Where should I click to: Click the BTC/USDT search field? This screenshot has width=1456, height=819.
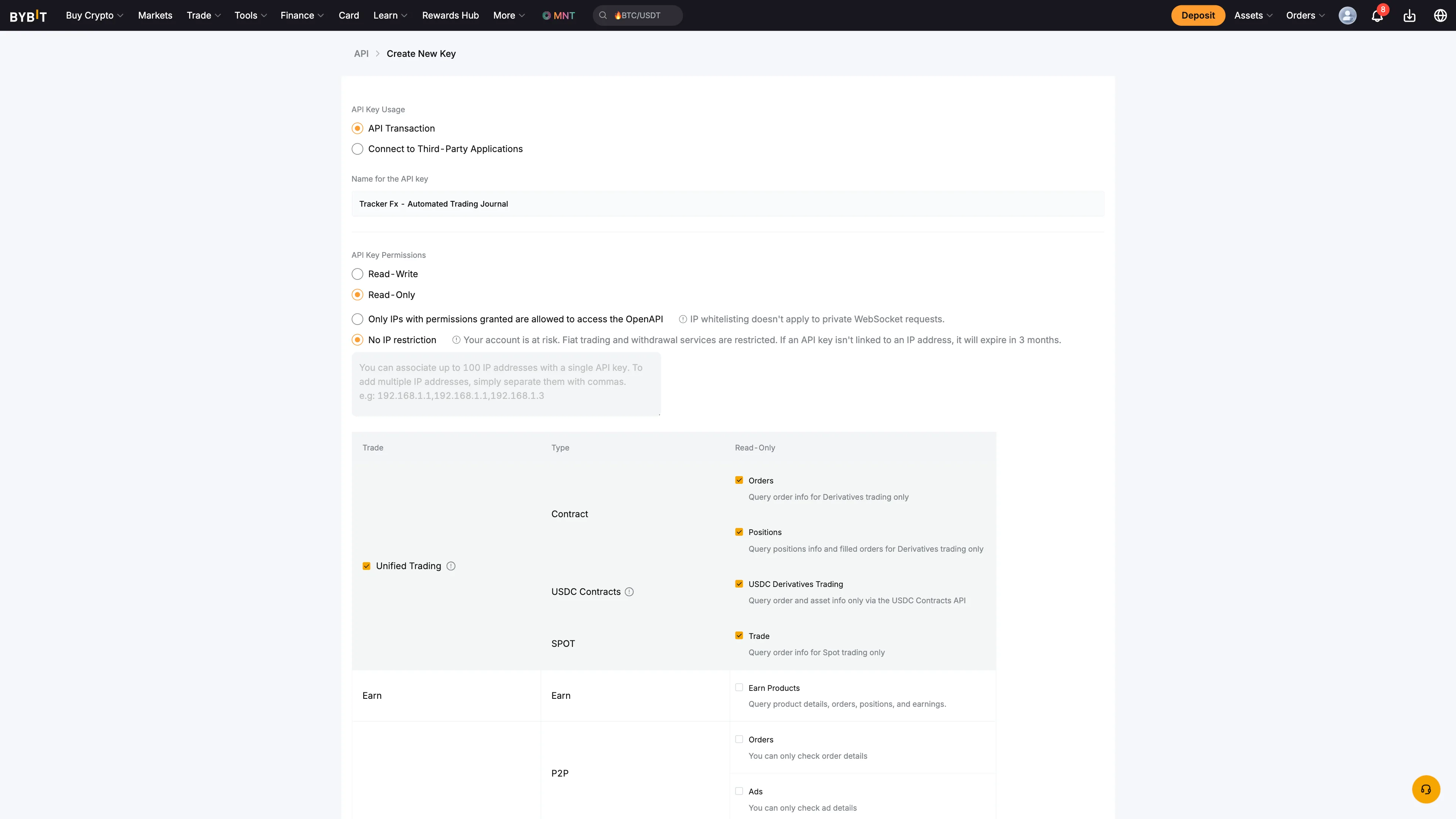tap(637, 15)
